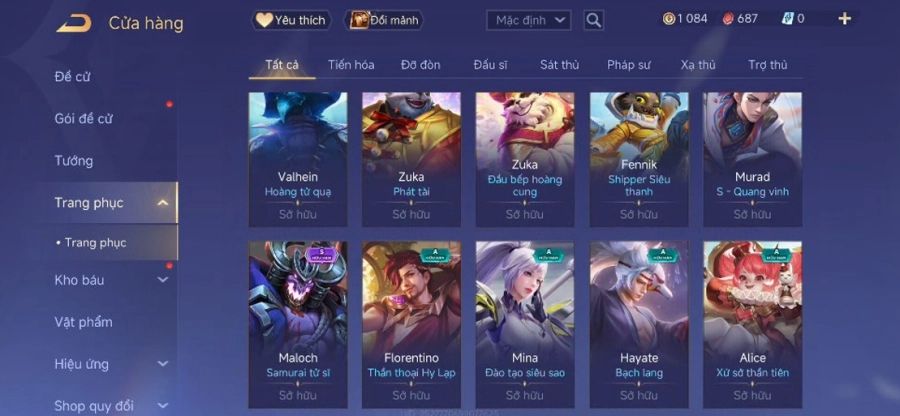Viewport: 900px width, 416px height.
Task: Expand the Shop quy đổi section
Action: (x=163, y=405)
